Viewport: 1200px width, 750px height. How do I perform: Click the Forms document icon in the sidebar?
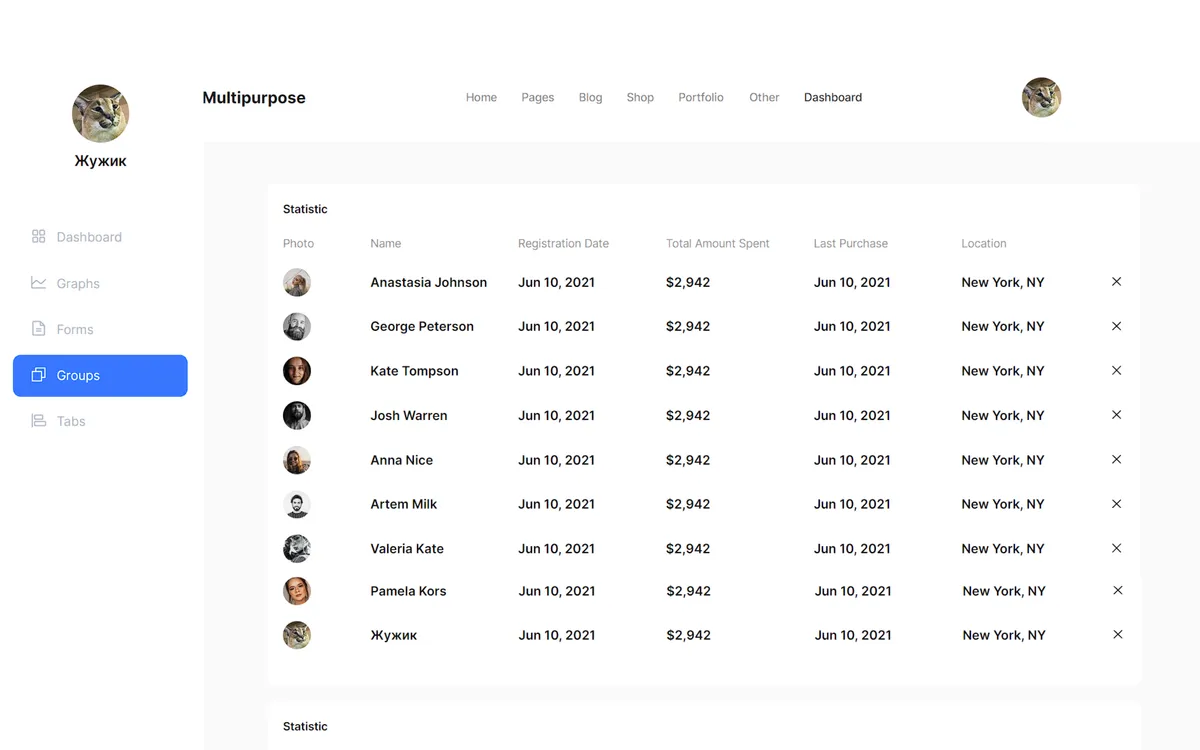(x=39, y=329)
